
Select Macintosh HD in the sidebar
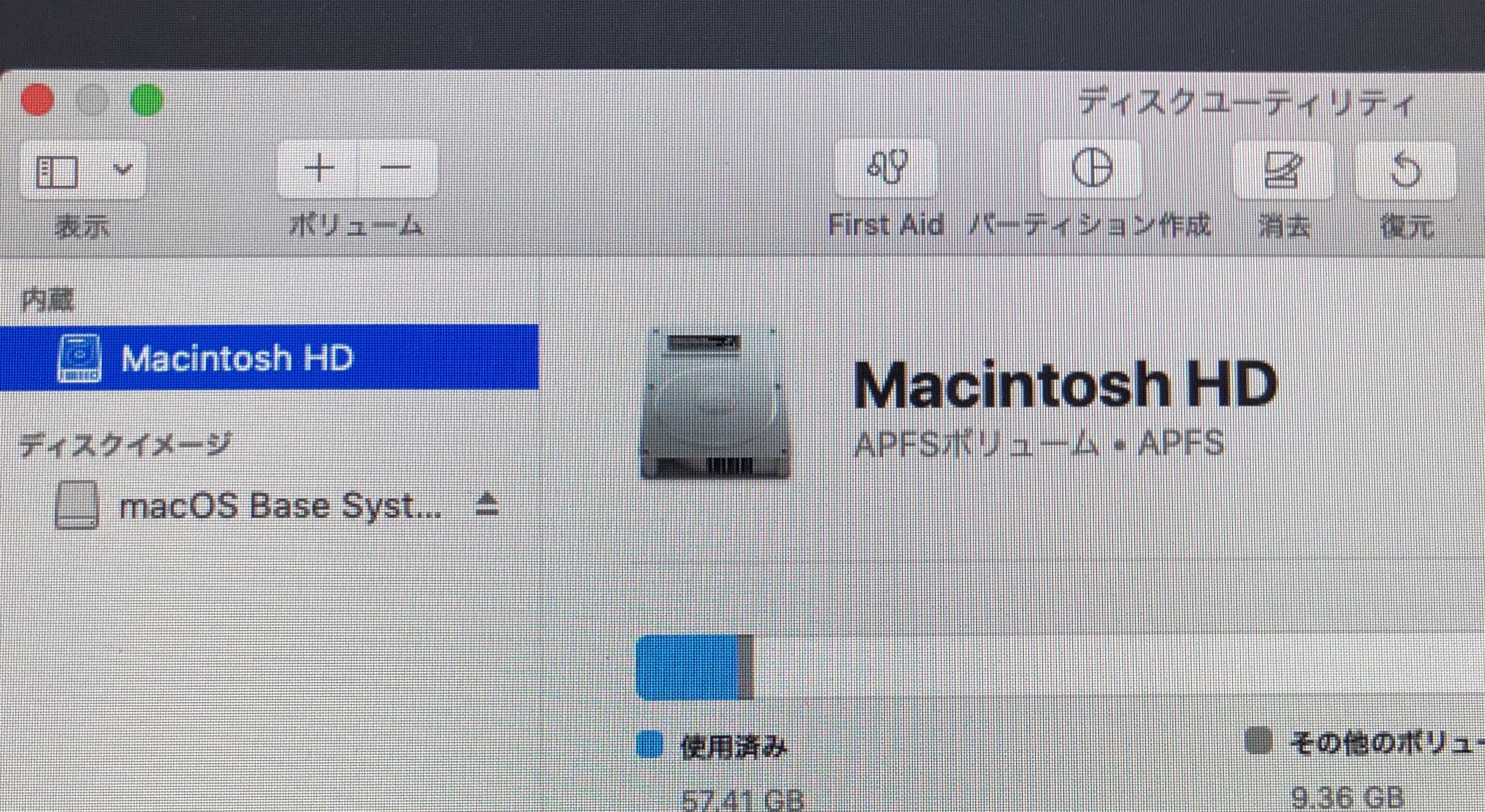pos(237,358)
